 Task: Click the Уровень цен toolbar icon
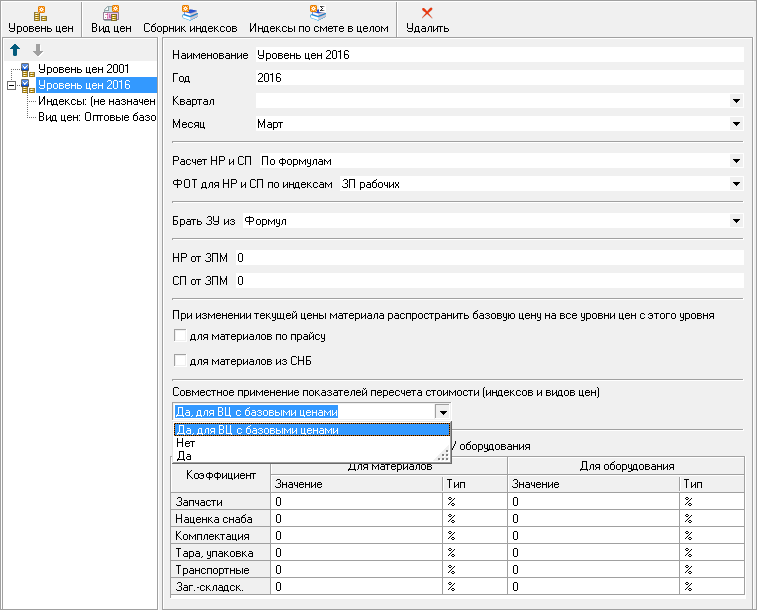click(x=41, y=14)
